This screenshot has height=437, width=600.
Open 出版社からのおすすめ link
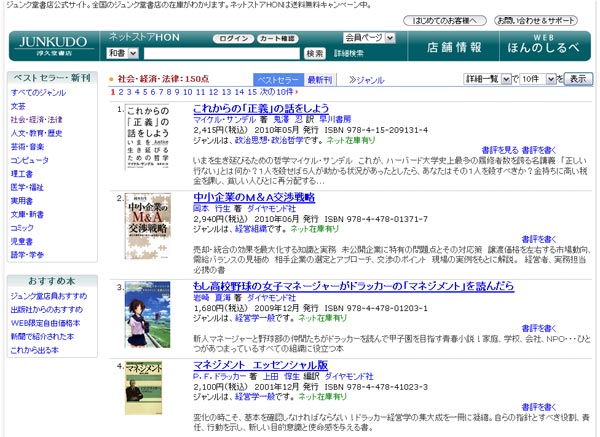[47, 309]
